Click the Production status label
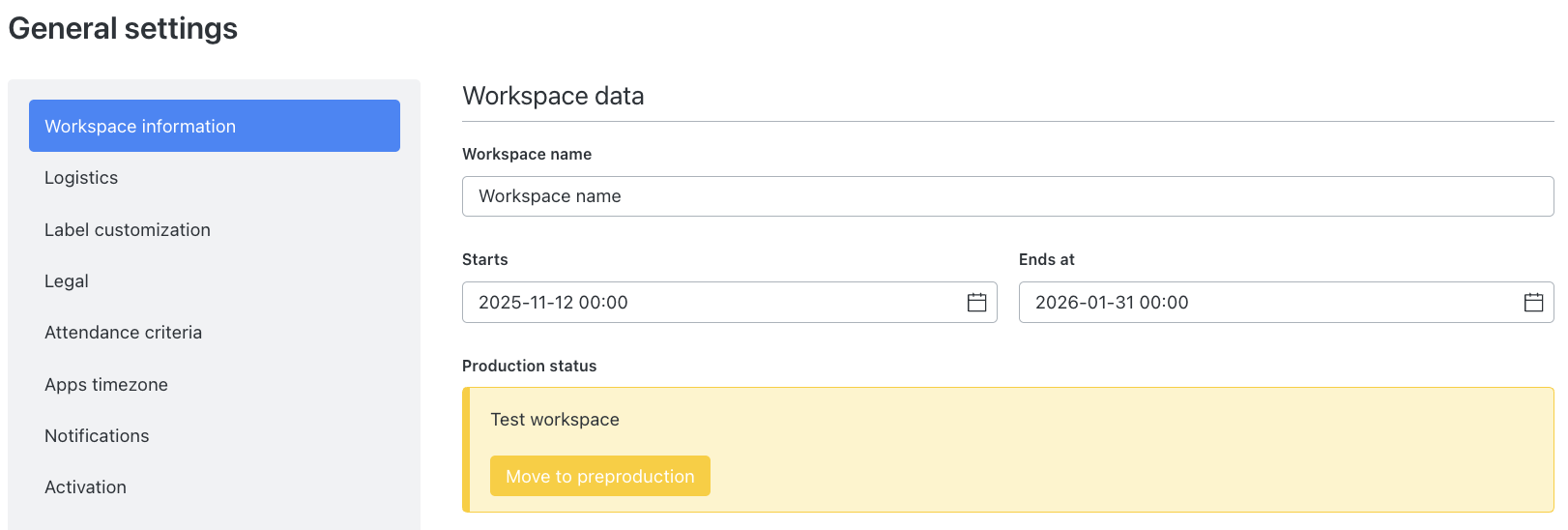1568x530 pixels. 529,366
